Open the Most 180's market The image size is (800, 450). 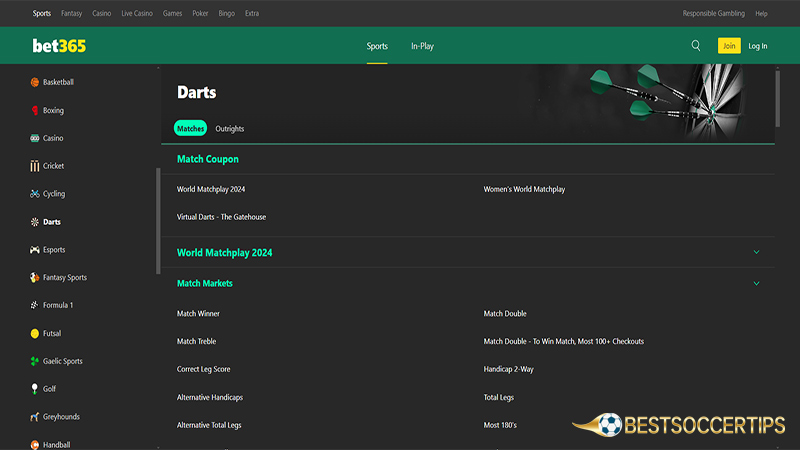(x=500, y=425)
